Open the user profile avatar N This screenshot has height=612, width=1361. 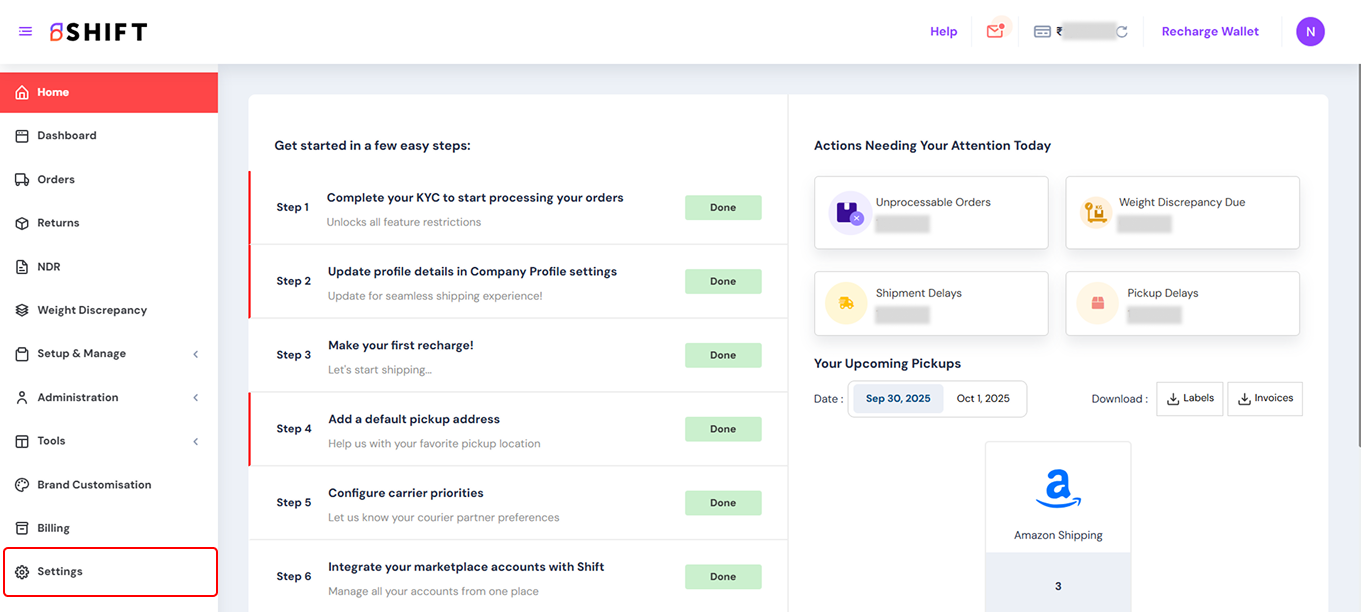(1310, 32)
